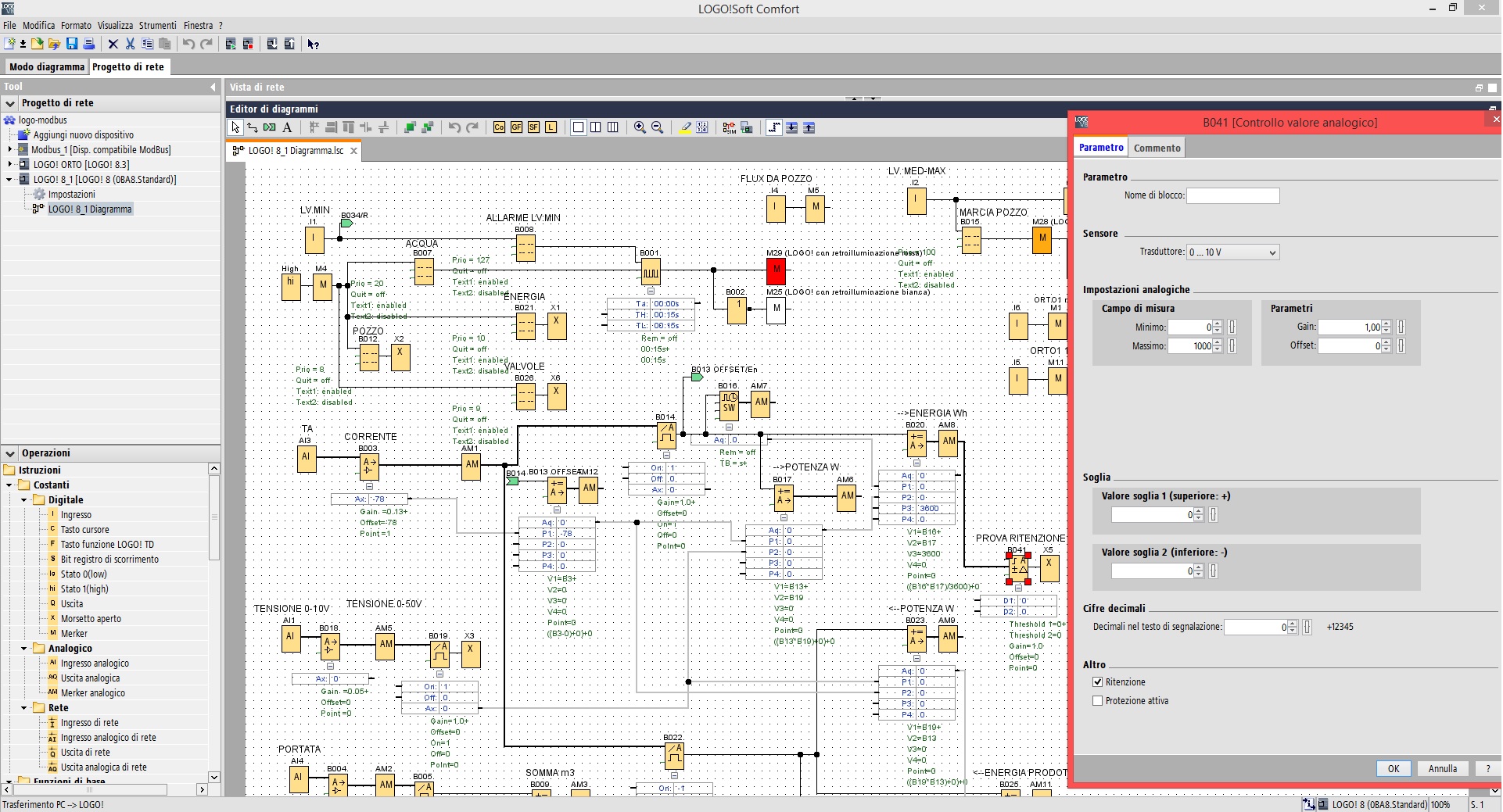Viewport: 1503px width, 812px height.
Task: Click the print icon in main toolbar
Action: click(89, 44)
